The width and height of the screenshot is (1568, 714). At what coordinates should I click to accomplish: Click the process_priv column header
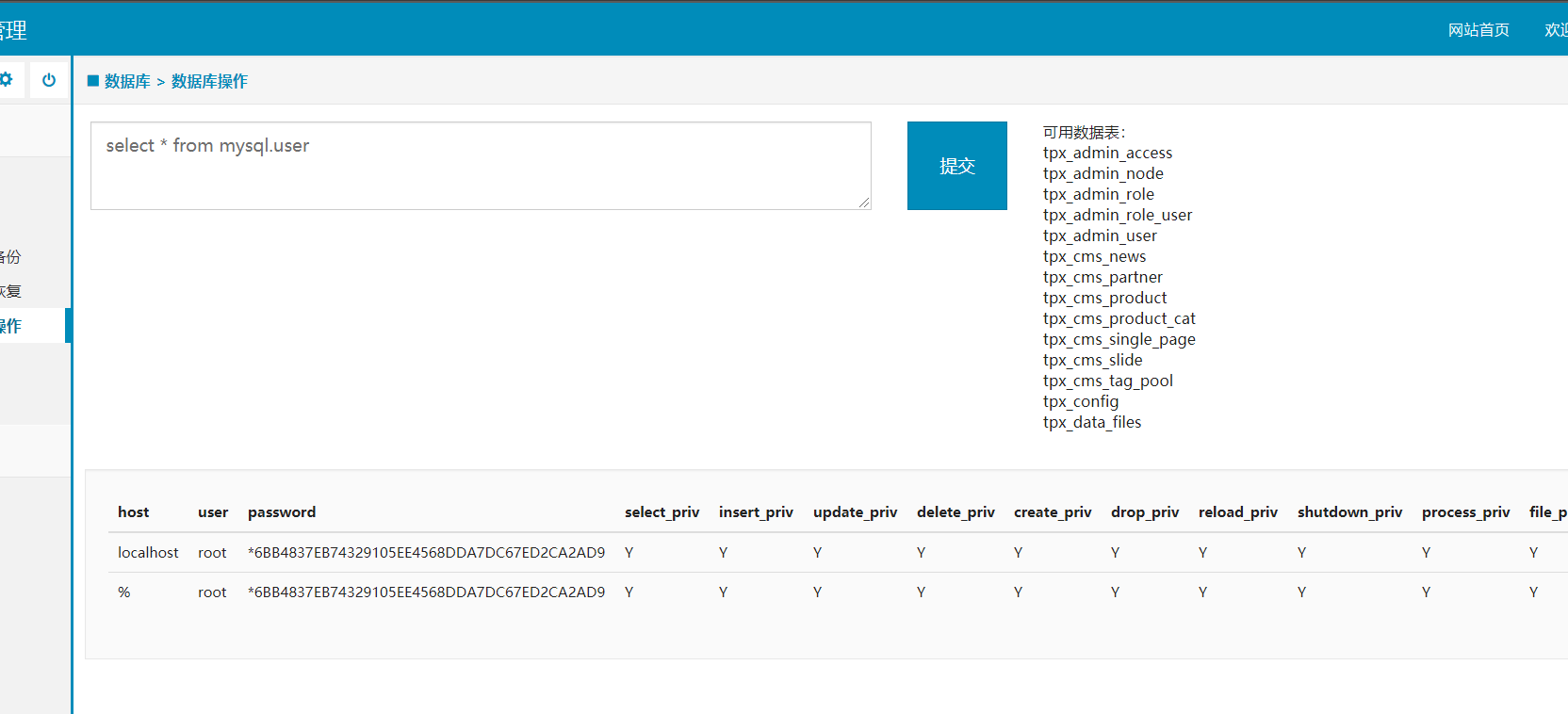pyautogui.click(x=1465, y=512)
